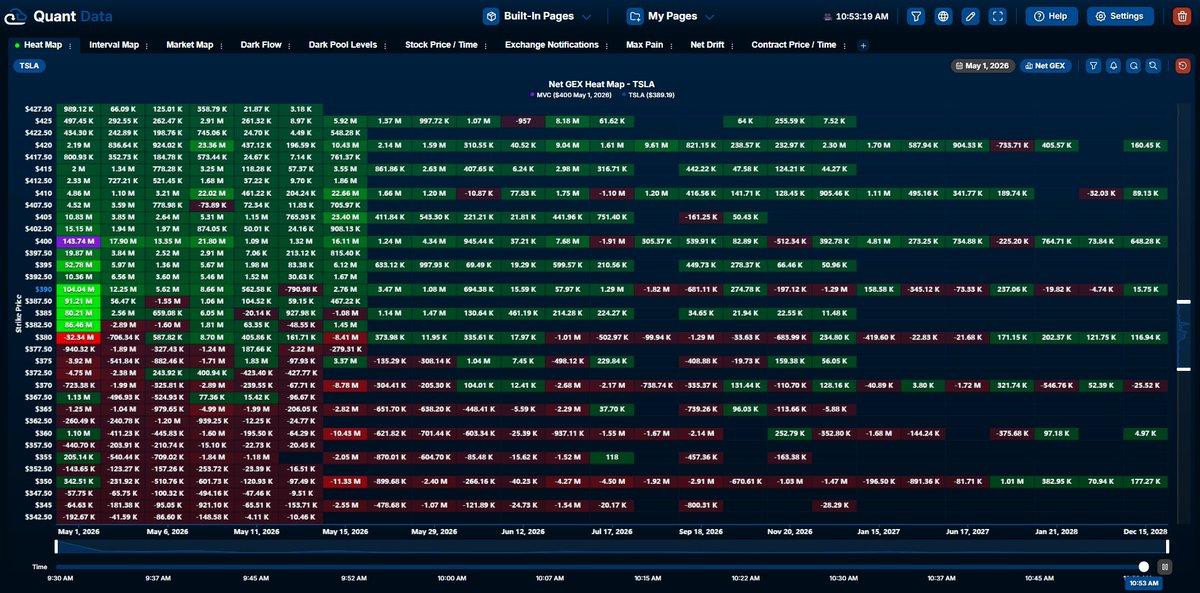Click the Help button
This screenshot has width=1200, height=593.
point(1052,16)
